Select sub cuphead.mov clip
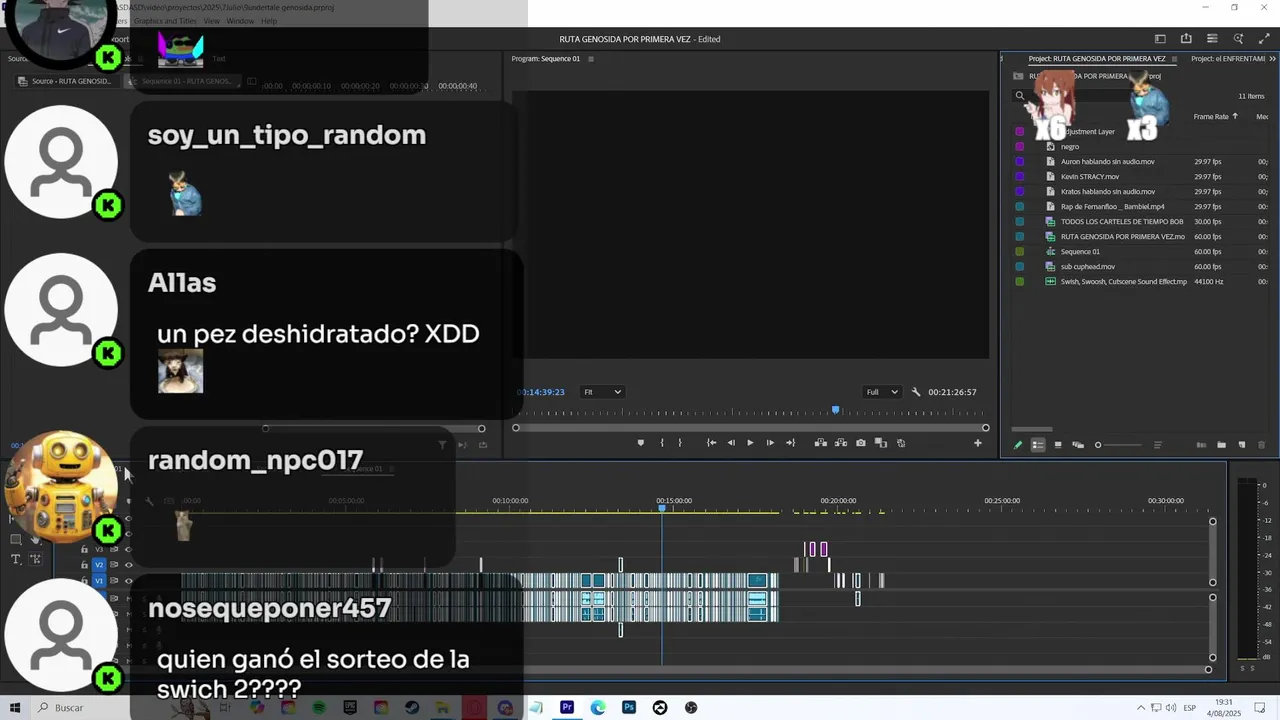 pos(1088,267)
